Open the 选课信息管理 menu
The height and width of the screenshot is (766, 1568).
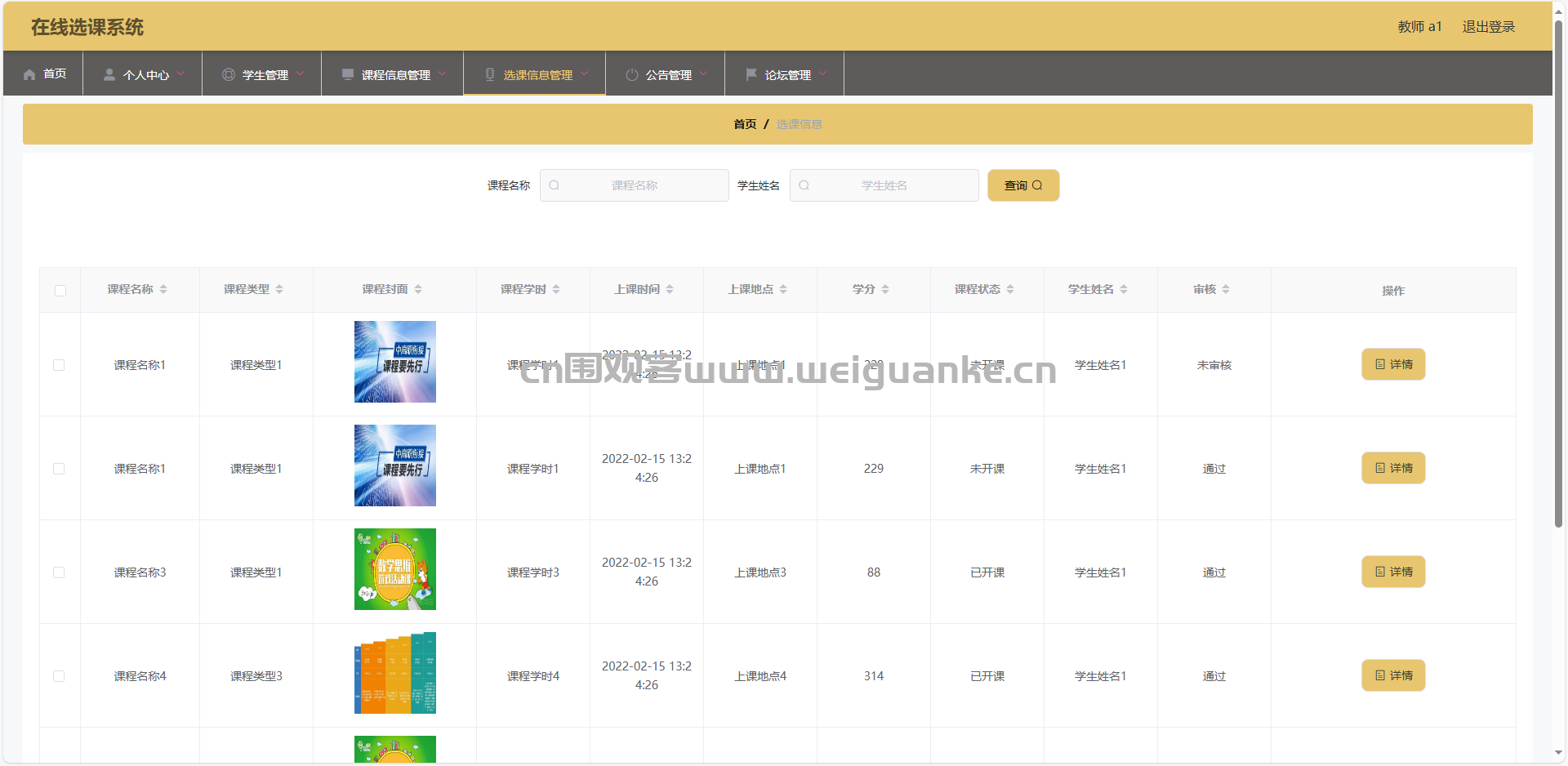[537, 74]
